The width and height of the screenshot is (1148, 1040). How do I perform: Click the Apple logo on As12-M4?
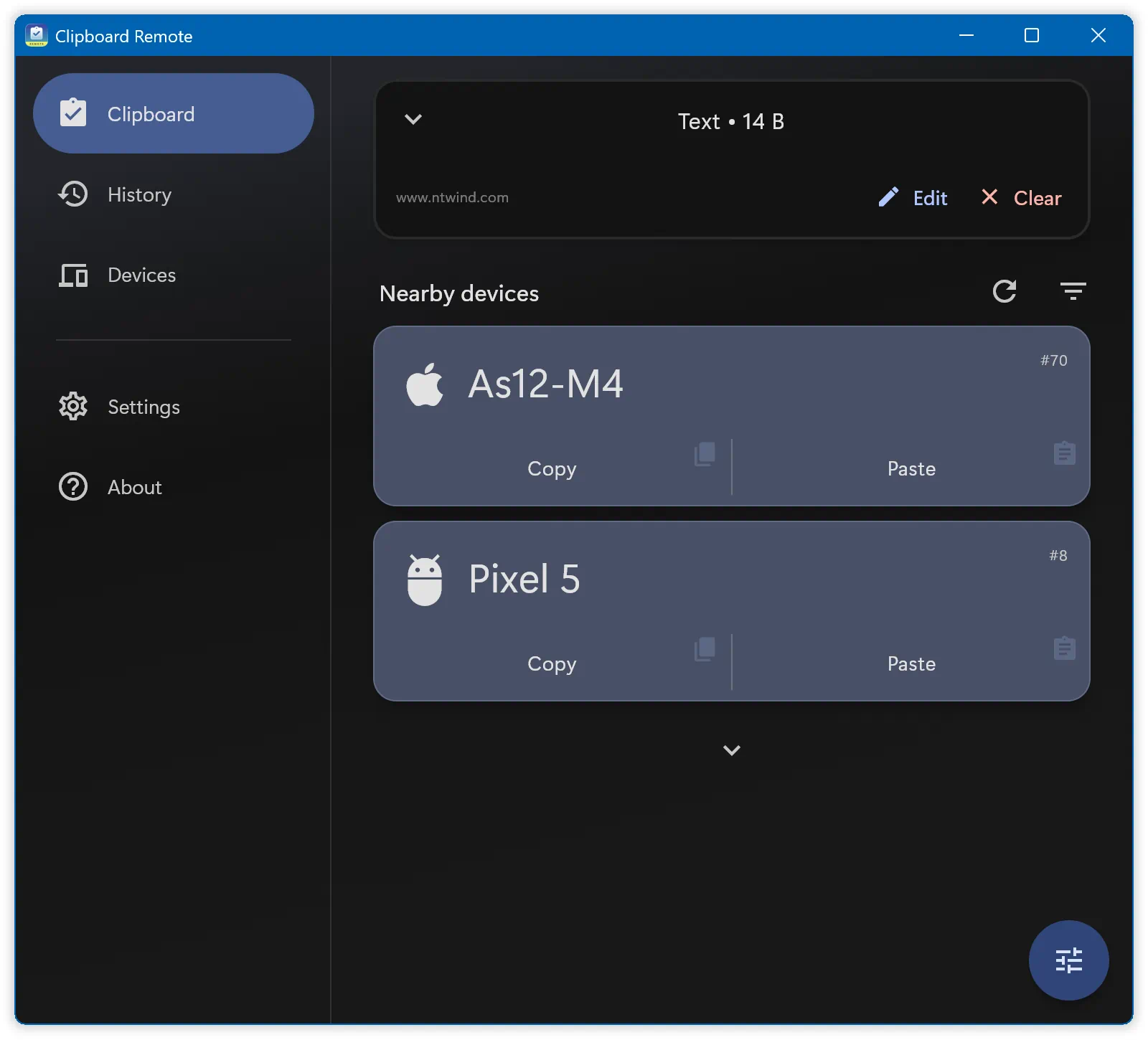point(425,384)
